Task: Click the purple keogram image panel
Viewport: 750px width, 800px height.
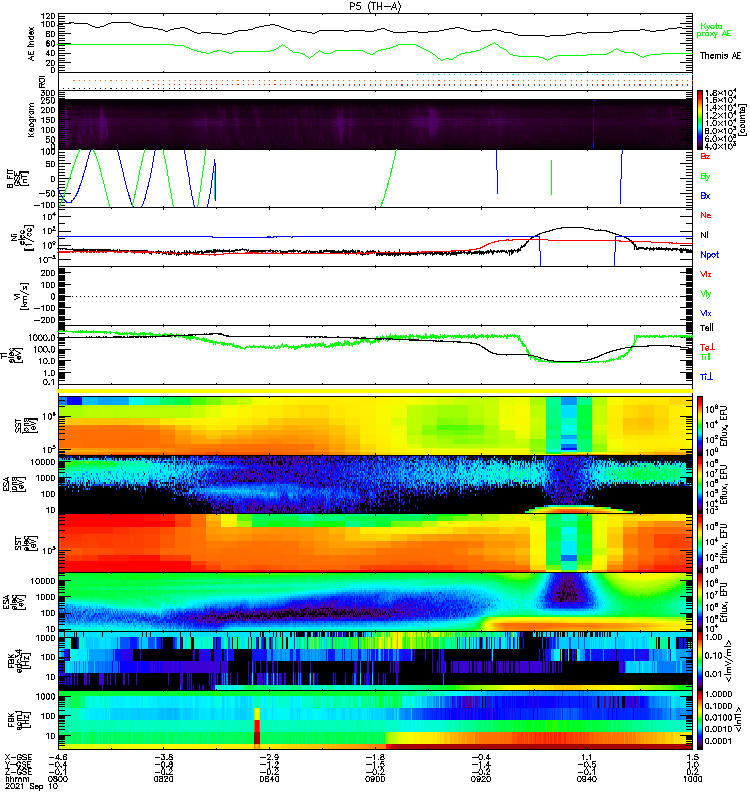Action: point(375,124)
